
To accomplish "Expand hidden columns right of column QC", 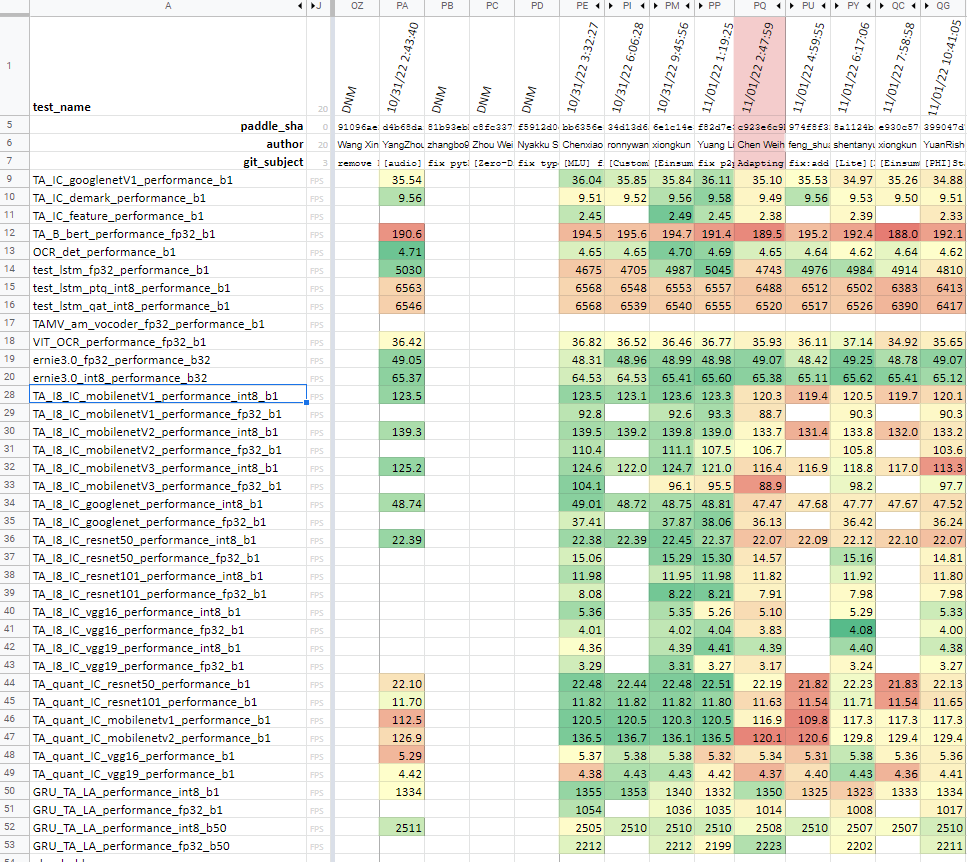I will pyautogui.click(x=913, y=6).
